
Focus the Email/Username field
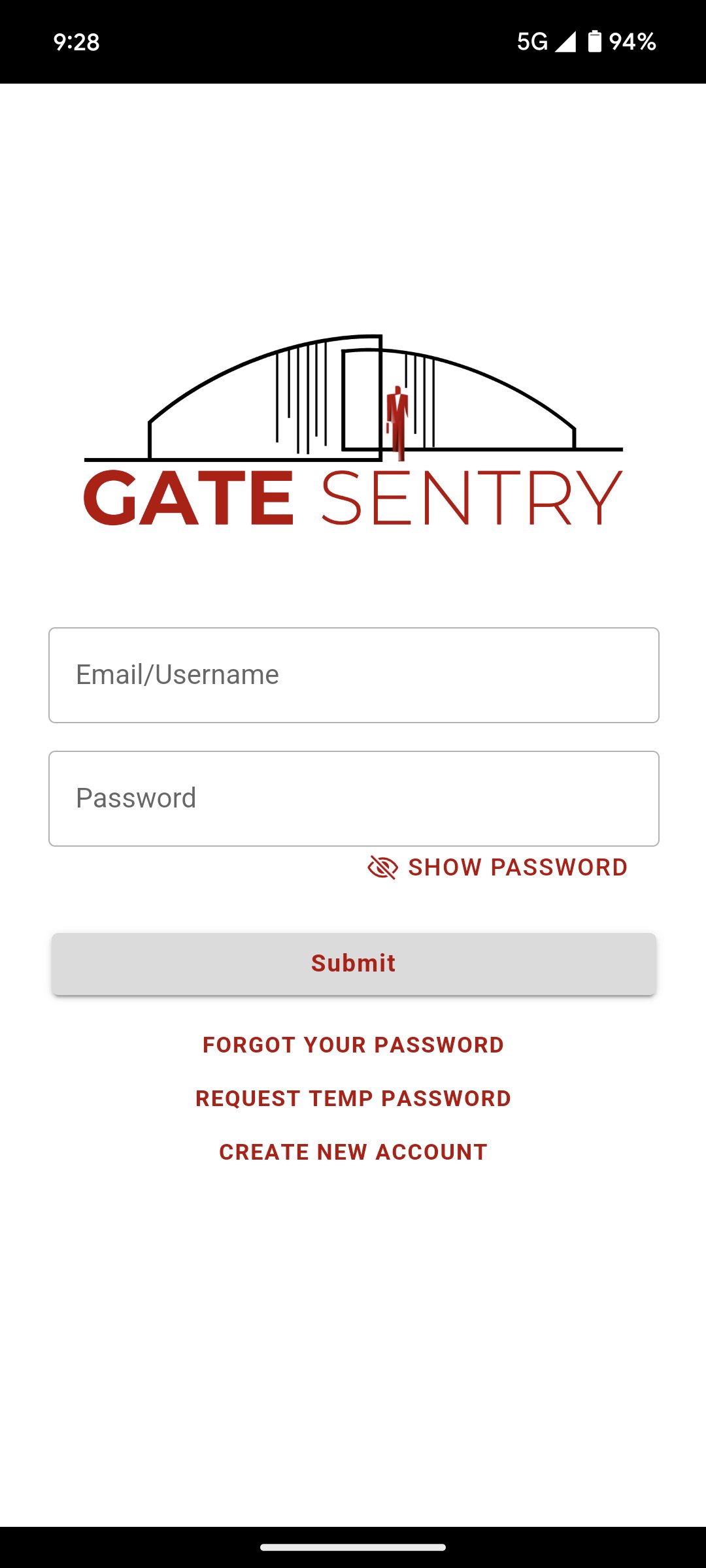pyautogui.click(x=354, y=675)
